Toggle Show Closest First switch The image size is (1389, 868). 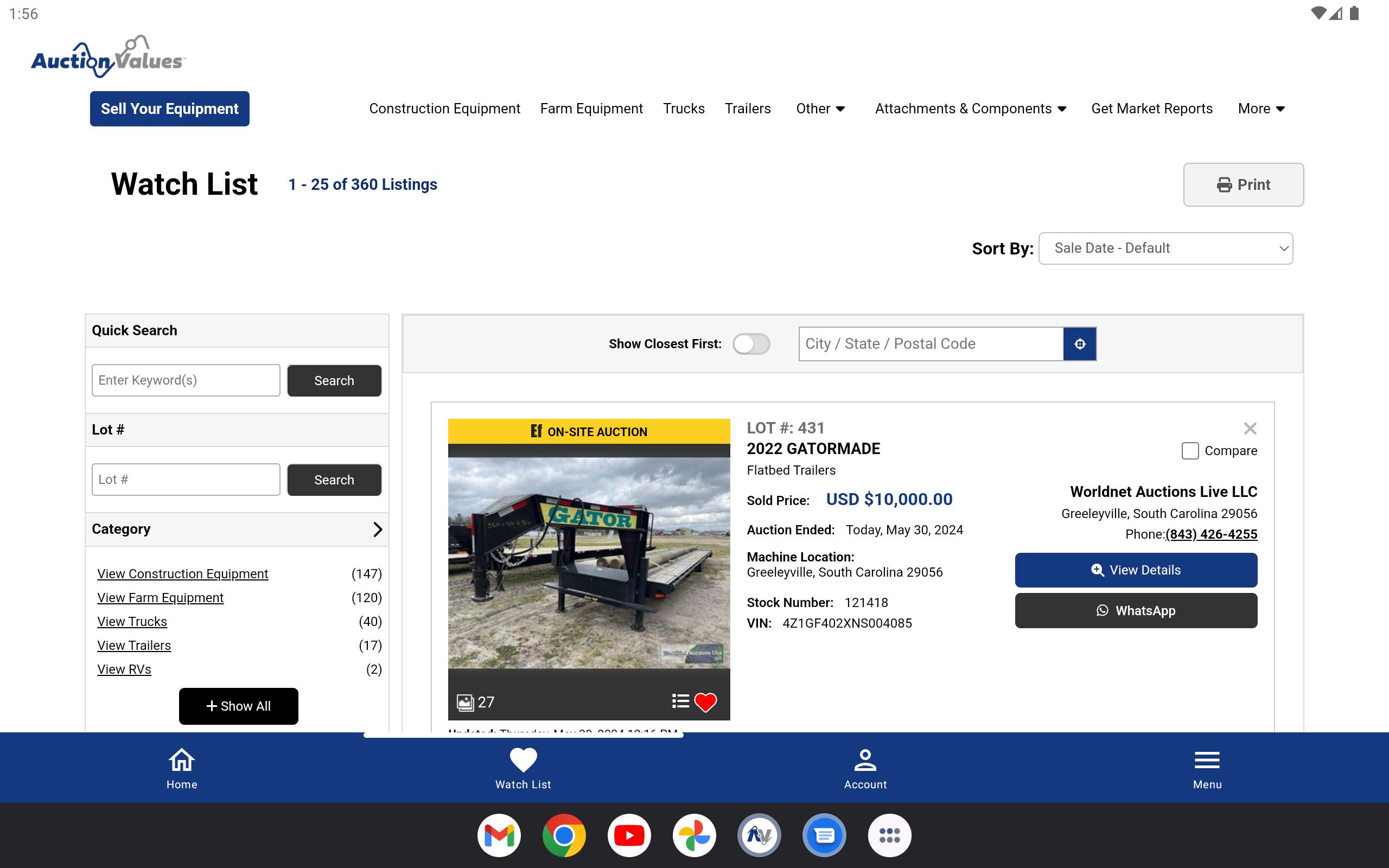pos(751,344)
